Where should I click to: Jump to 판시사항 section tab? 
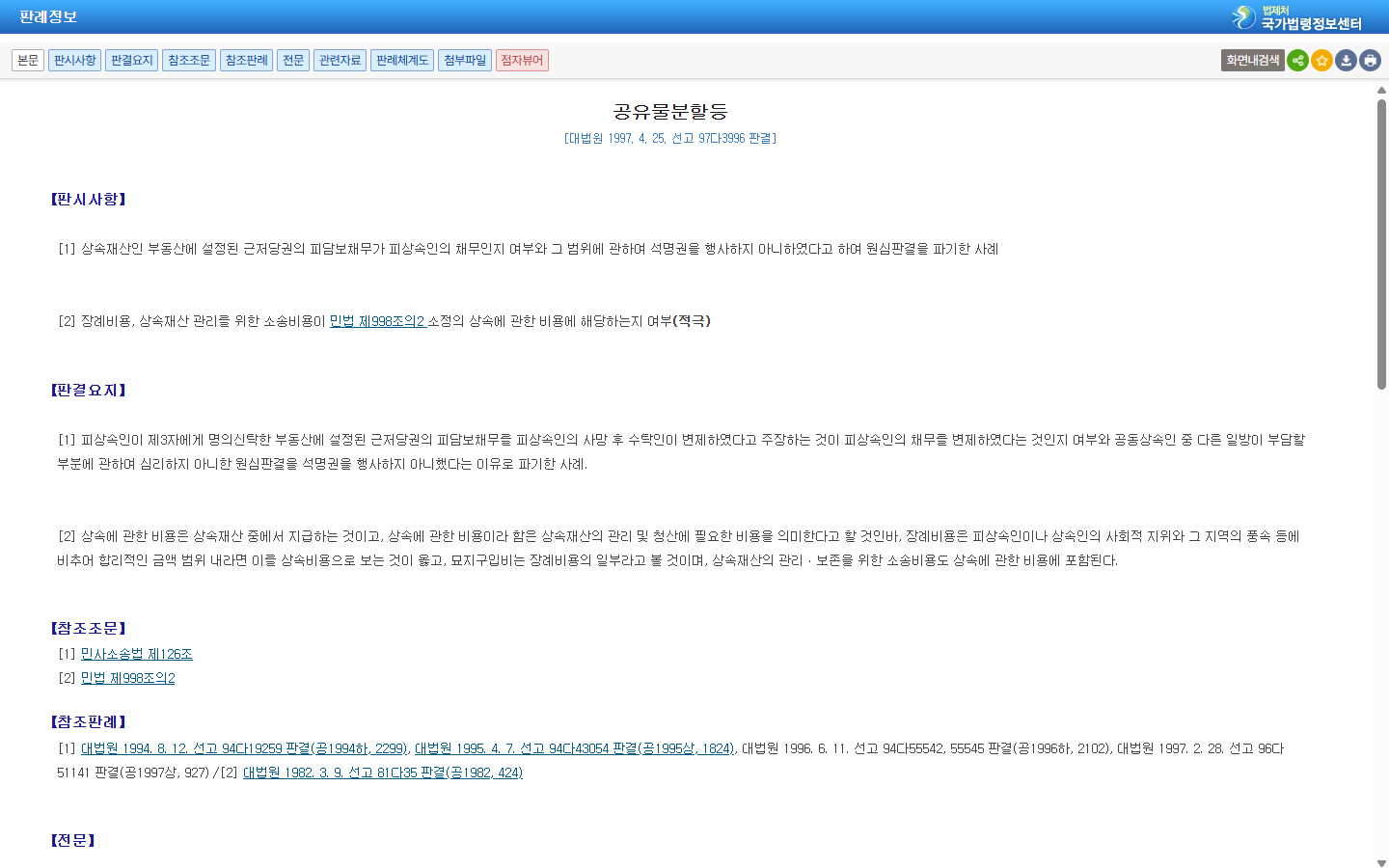[74, 61]
